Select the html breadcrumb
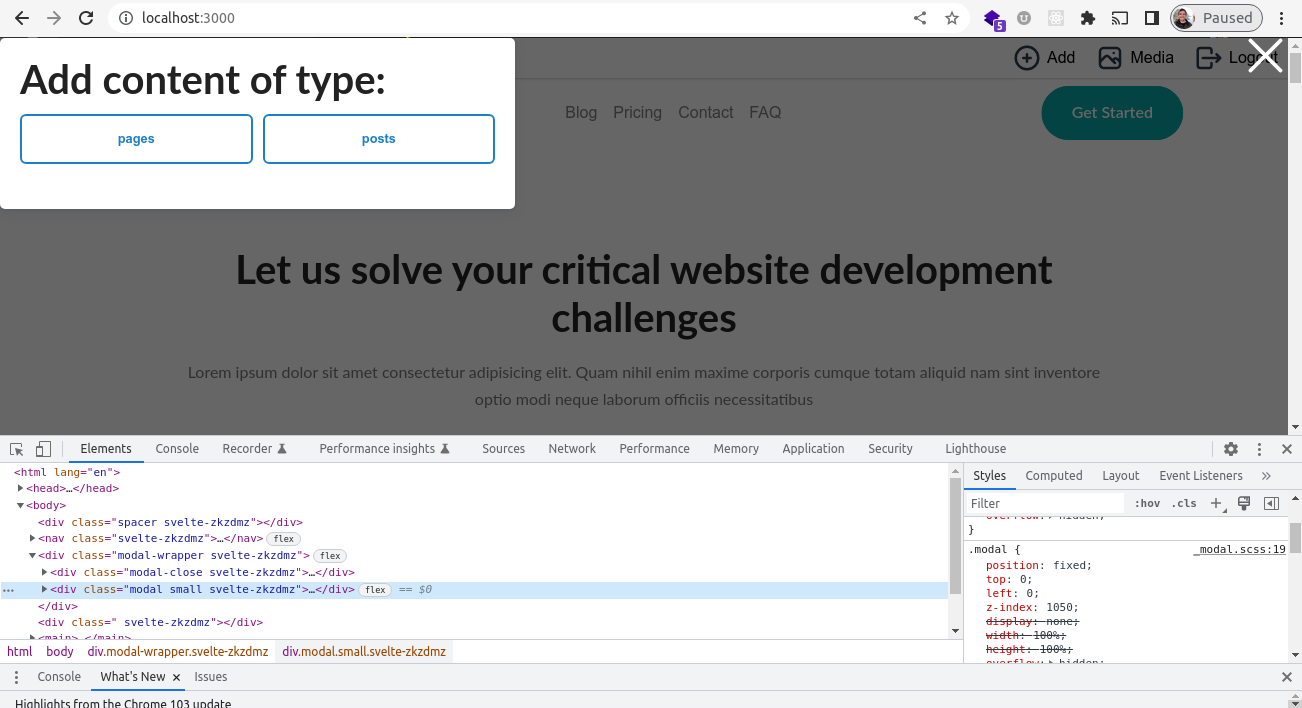The image size is (1302, 708). pos(20,651)
